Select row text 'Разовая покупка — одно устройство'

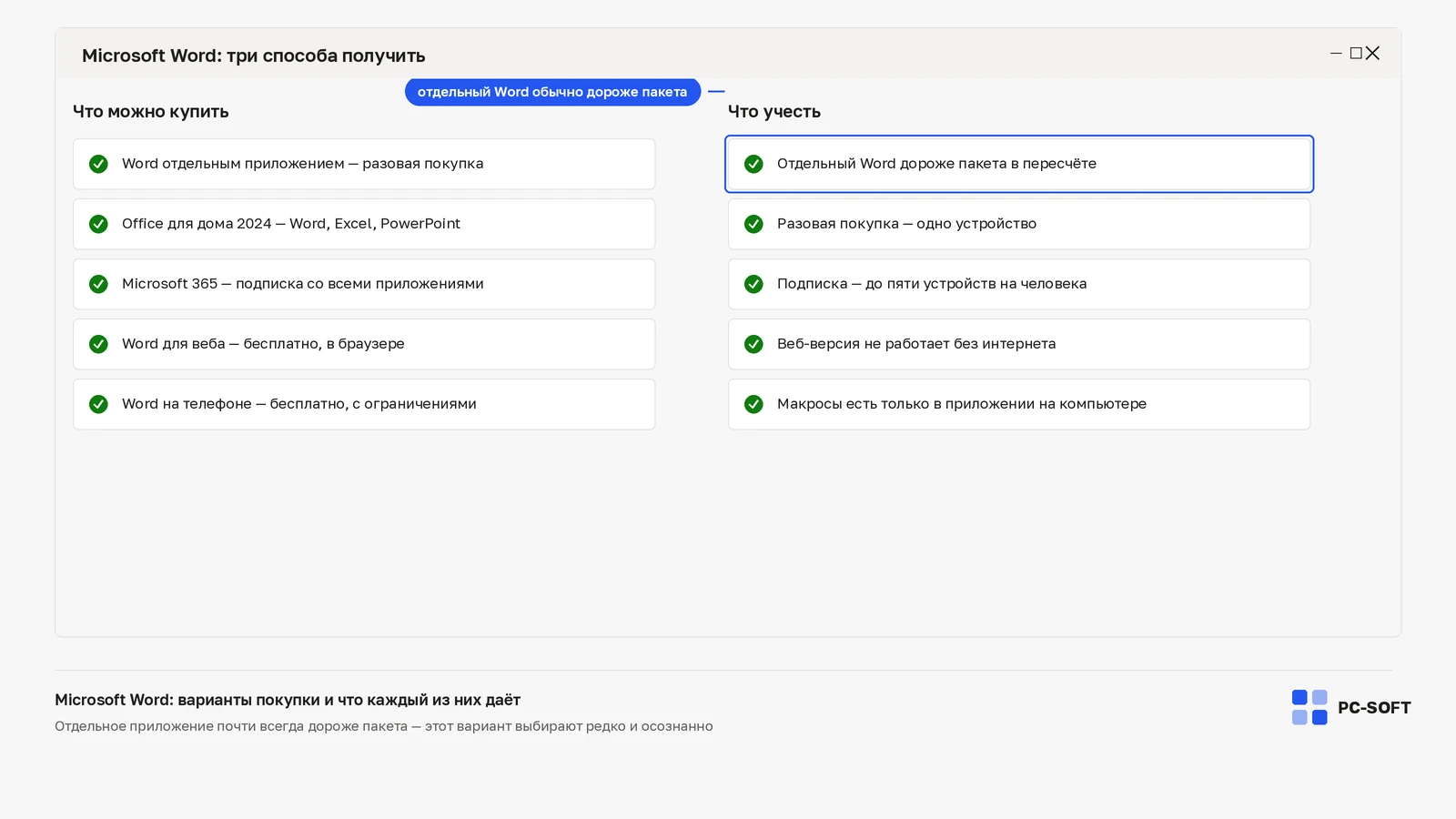point(906,224)
